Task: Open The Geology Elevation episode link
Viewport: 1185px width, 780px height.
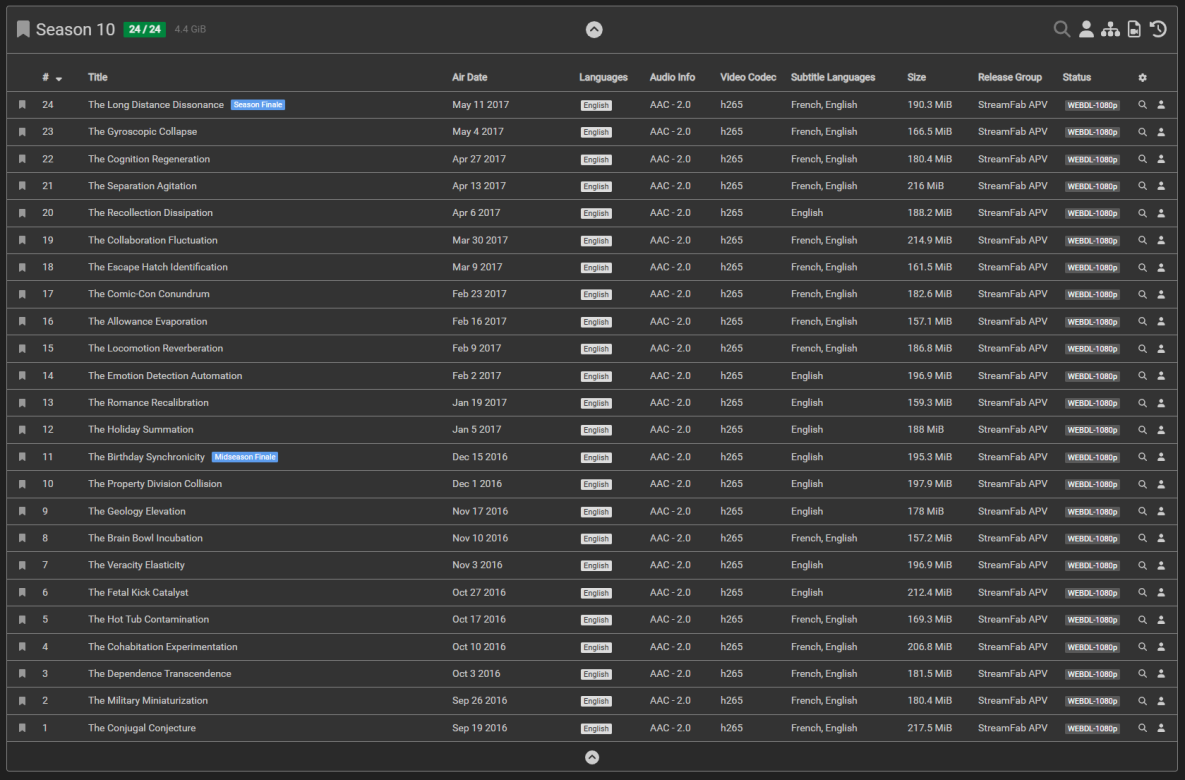Action: [x=136, y=511]
